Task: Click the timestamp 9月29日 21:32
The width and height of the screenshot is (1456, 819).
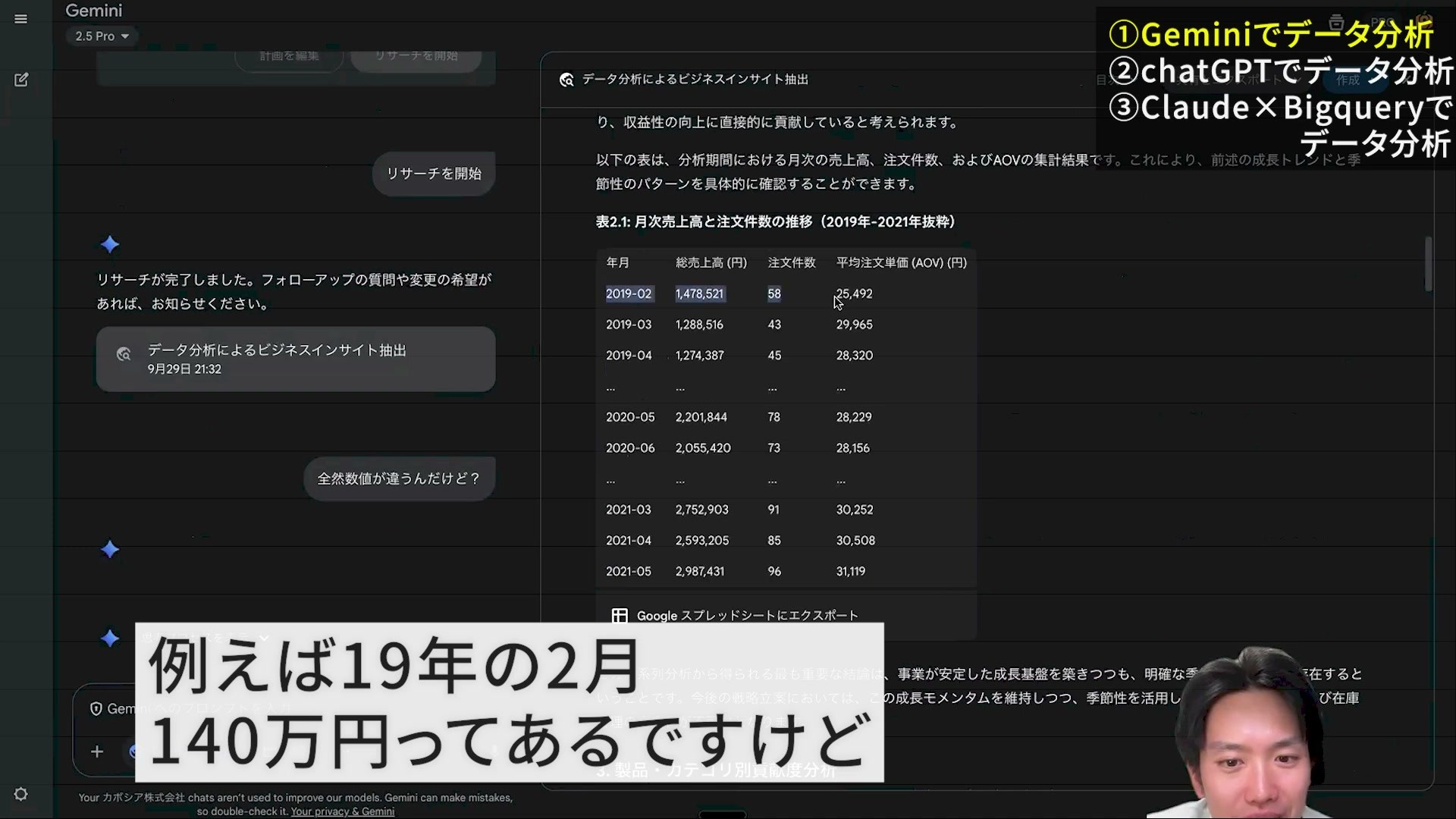Action: pyautogui.click(x=184, y=369)
